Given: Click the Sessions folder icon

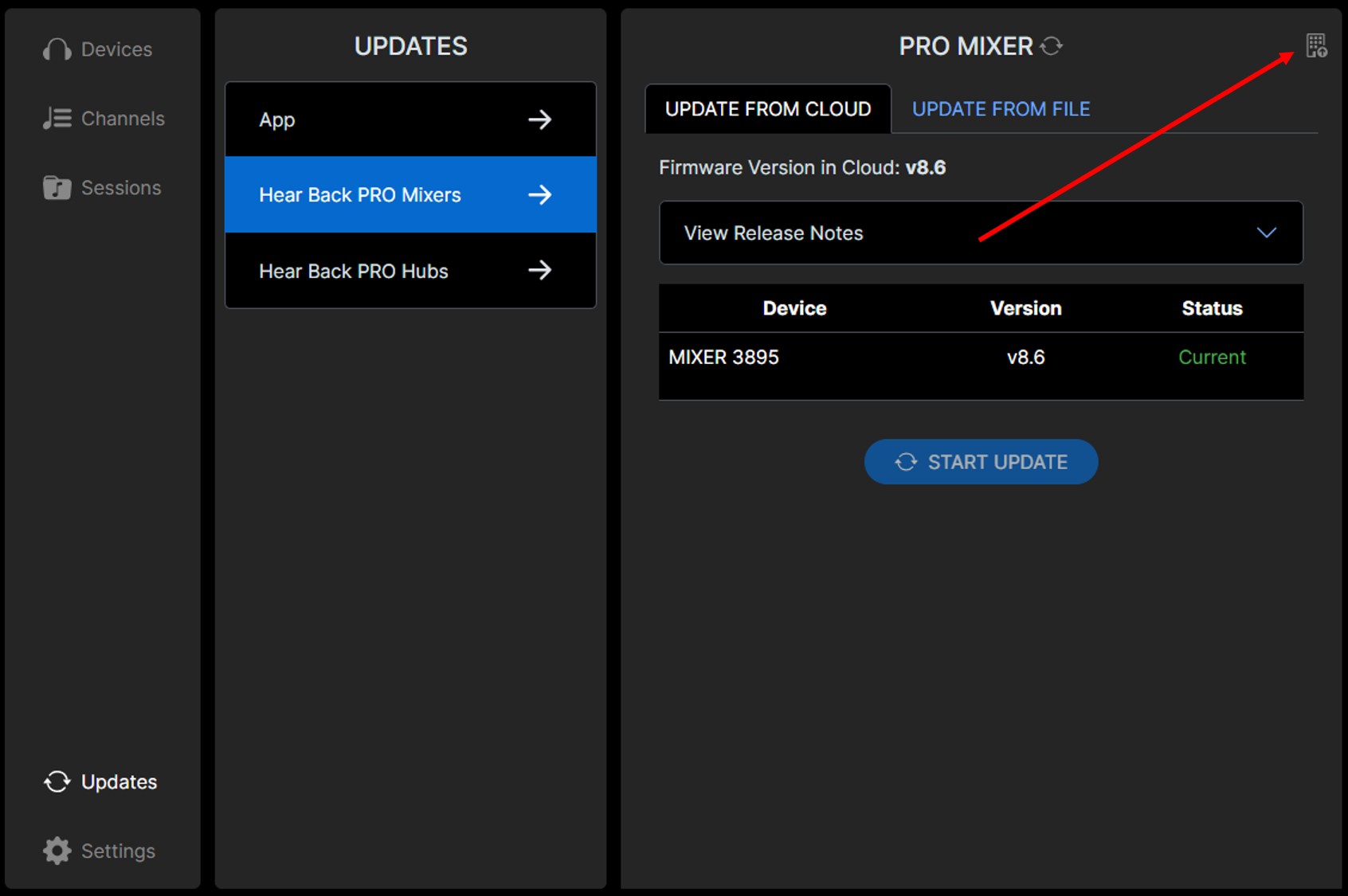Looking at the screenshot, I should click(x=57, y=188).
